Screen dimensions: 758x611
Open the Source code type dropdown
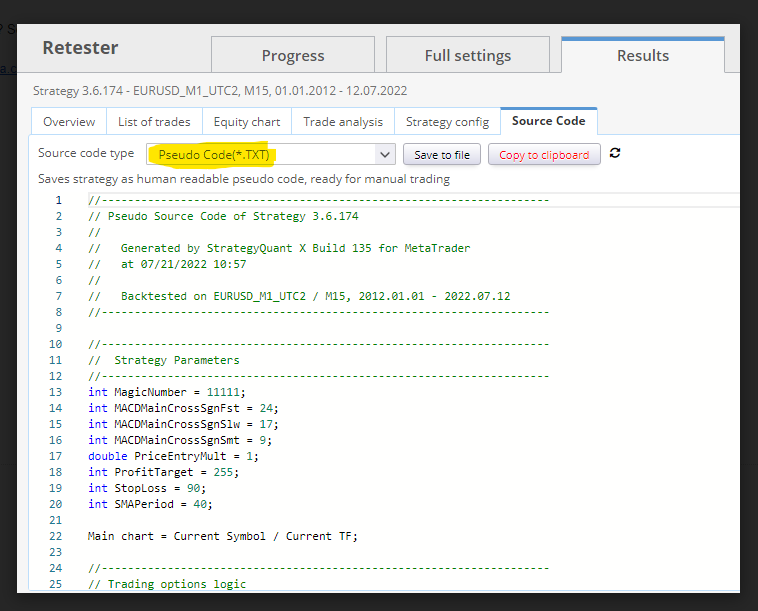point(271,155)
